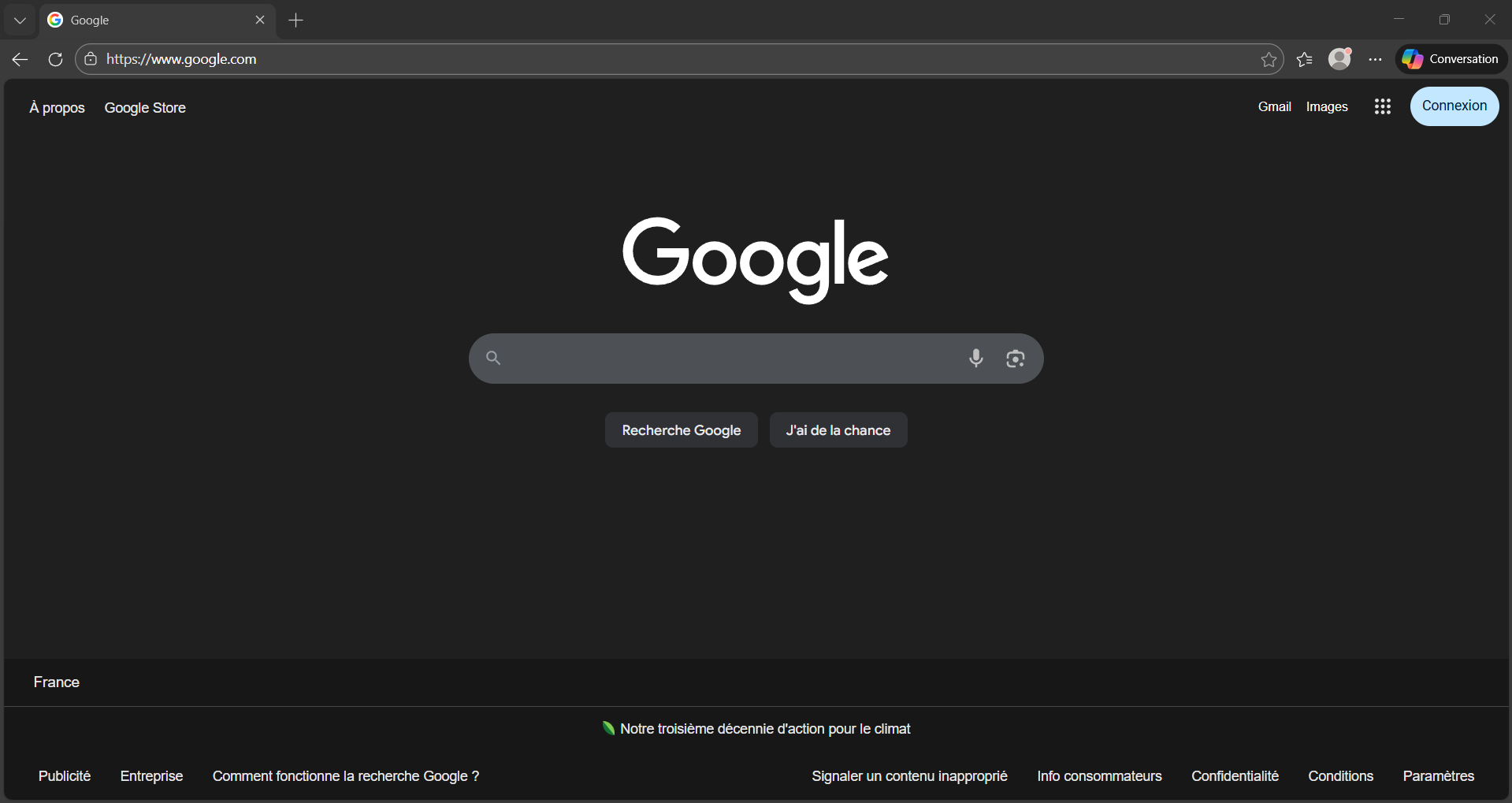Open the Copilot Conversation panel
The image size is (1512, 803).
click(x=1451, y=58)
